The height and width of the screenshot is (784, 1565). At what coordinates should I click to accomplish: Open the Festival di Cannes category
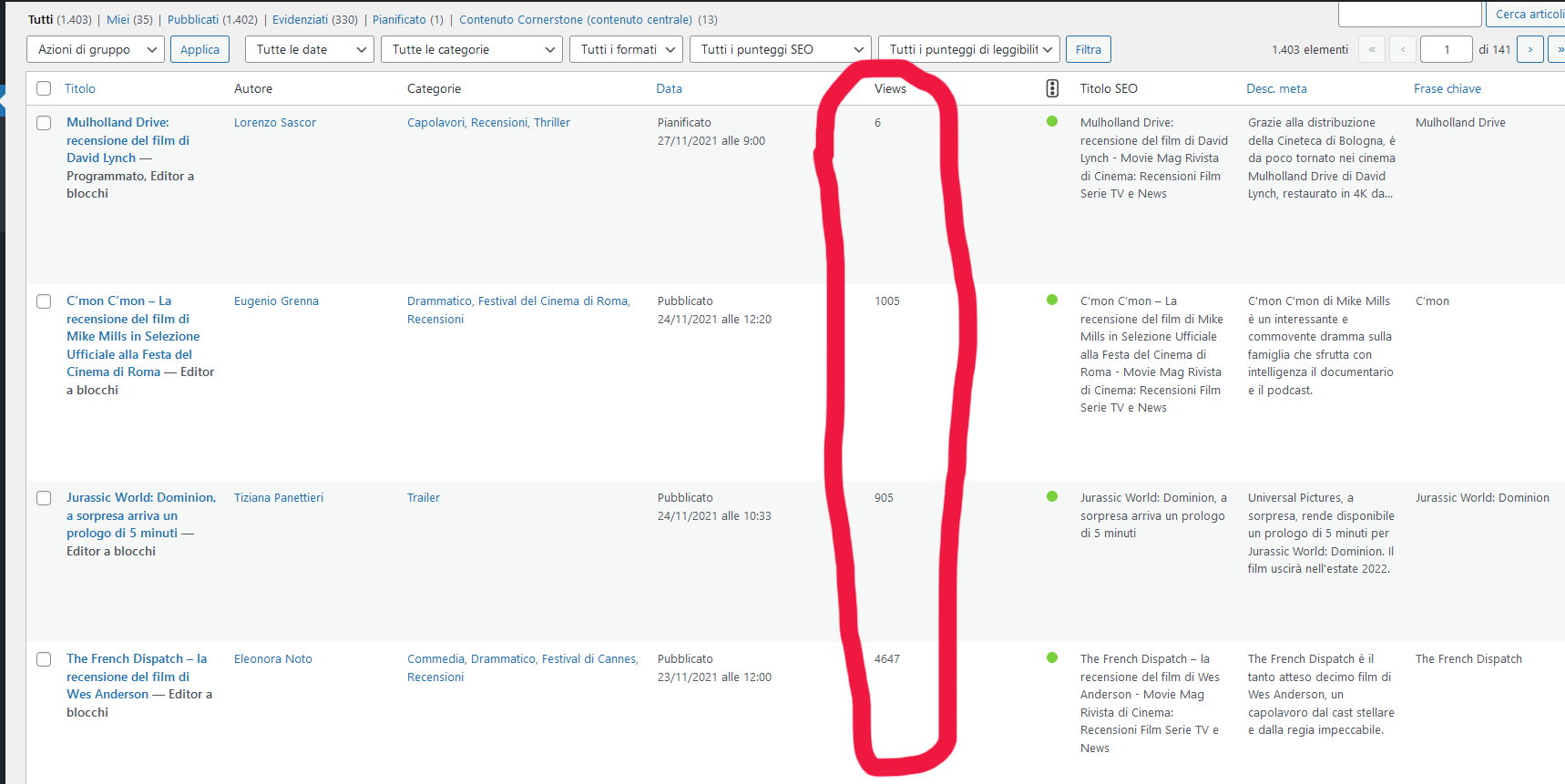point(588,658)
